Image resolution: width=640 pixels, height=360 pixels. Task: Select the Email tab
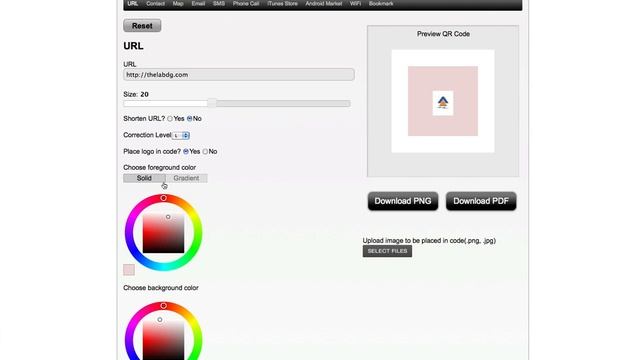pyautogui.click(x=198, y=4)
